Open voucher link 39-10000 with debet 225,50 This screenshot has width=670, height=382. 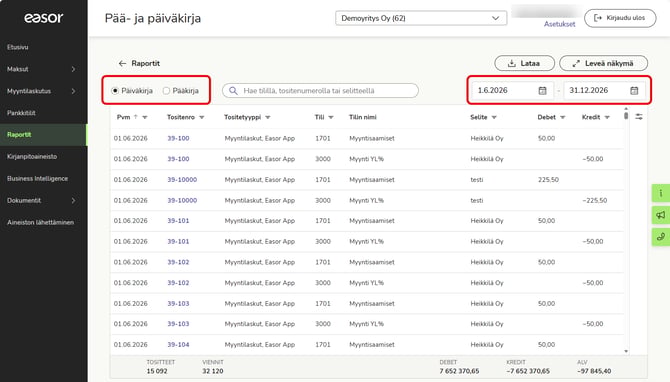[x=182, y=180]
